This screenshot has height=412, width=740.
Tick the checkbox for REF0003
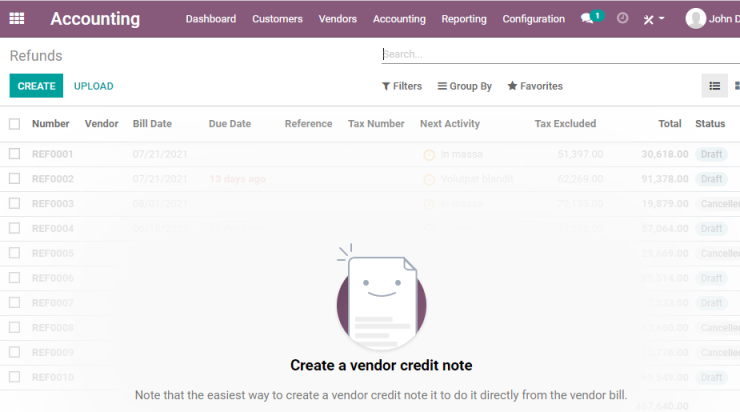tap(15, 203)
